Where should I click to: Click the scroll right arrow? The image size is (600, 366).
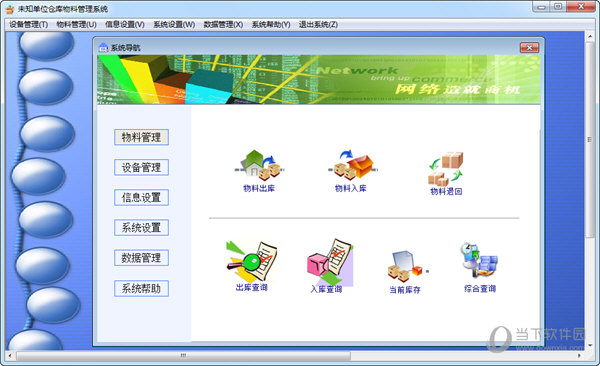579,356
